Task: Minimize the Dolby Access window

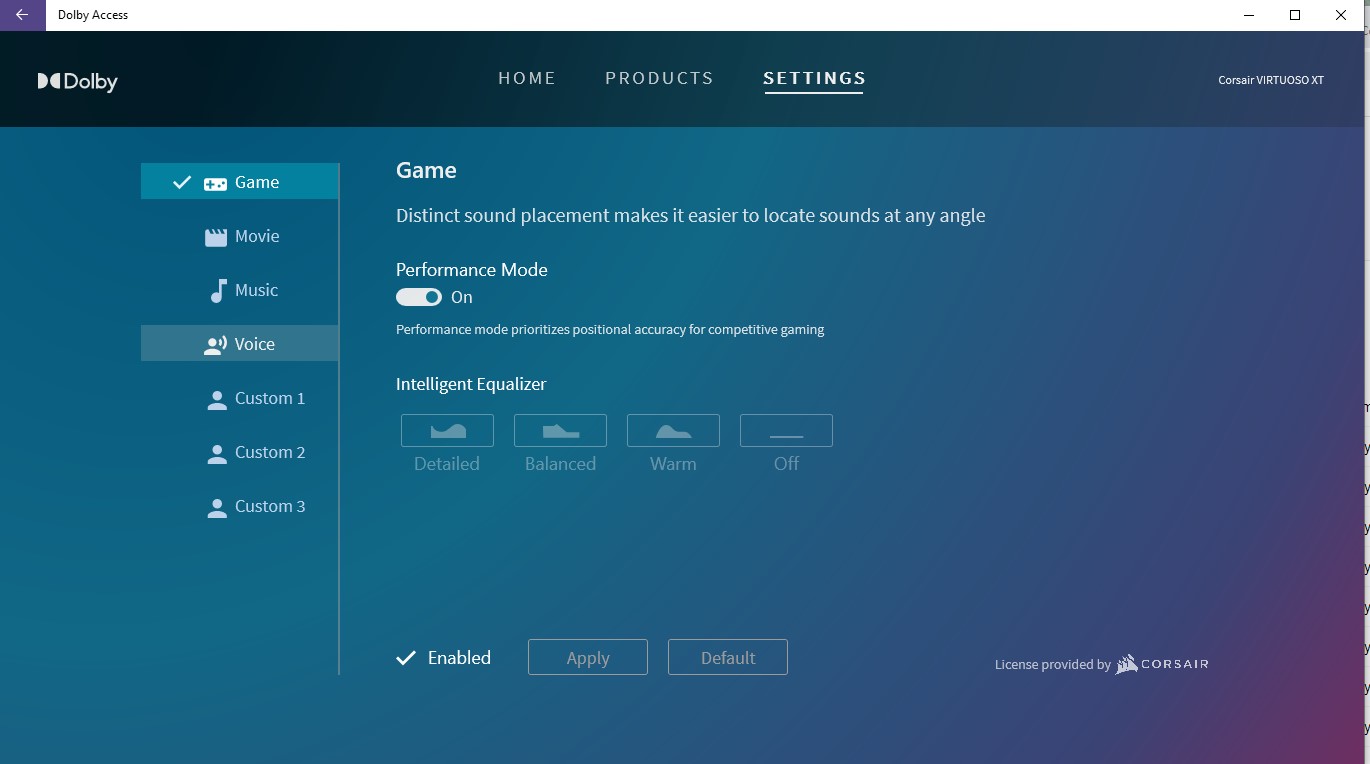Action: (1249, 15)
